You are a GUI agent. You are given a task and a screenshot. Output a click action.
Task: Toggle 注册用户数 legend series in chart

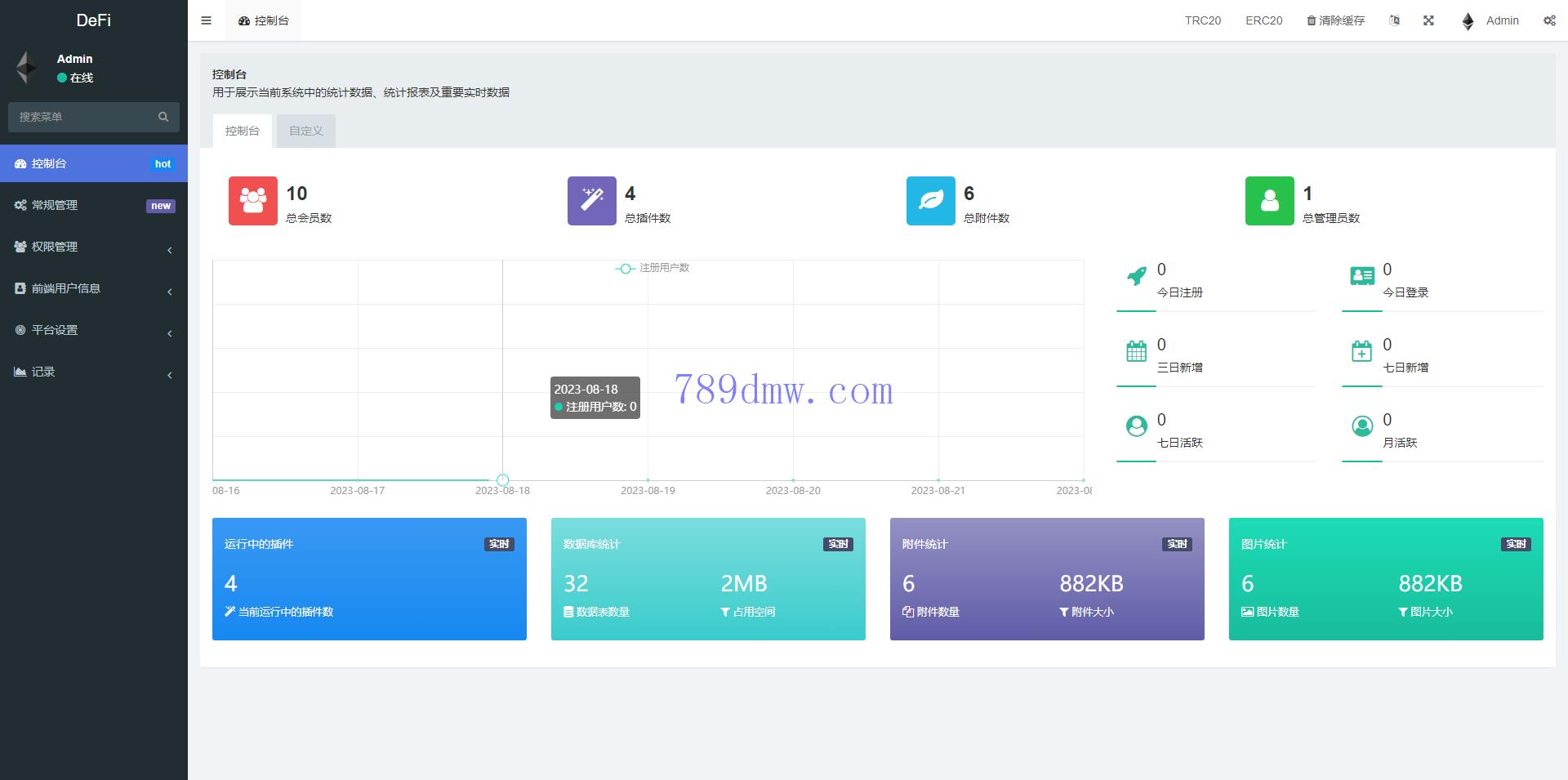click(x=653, y=268)
